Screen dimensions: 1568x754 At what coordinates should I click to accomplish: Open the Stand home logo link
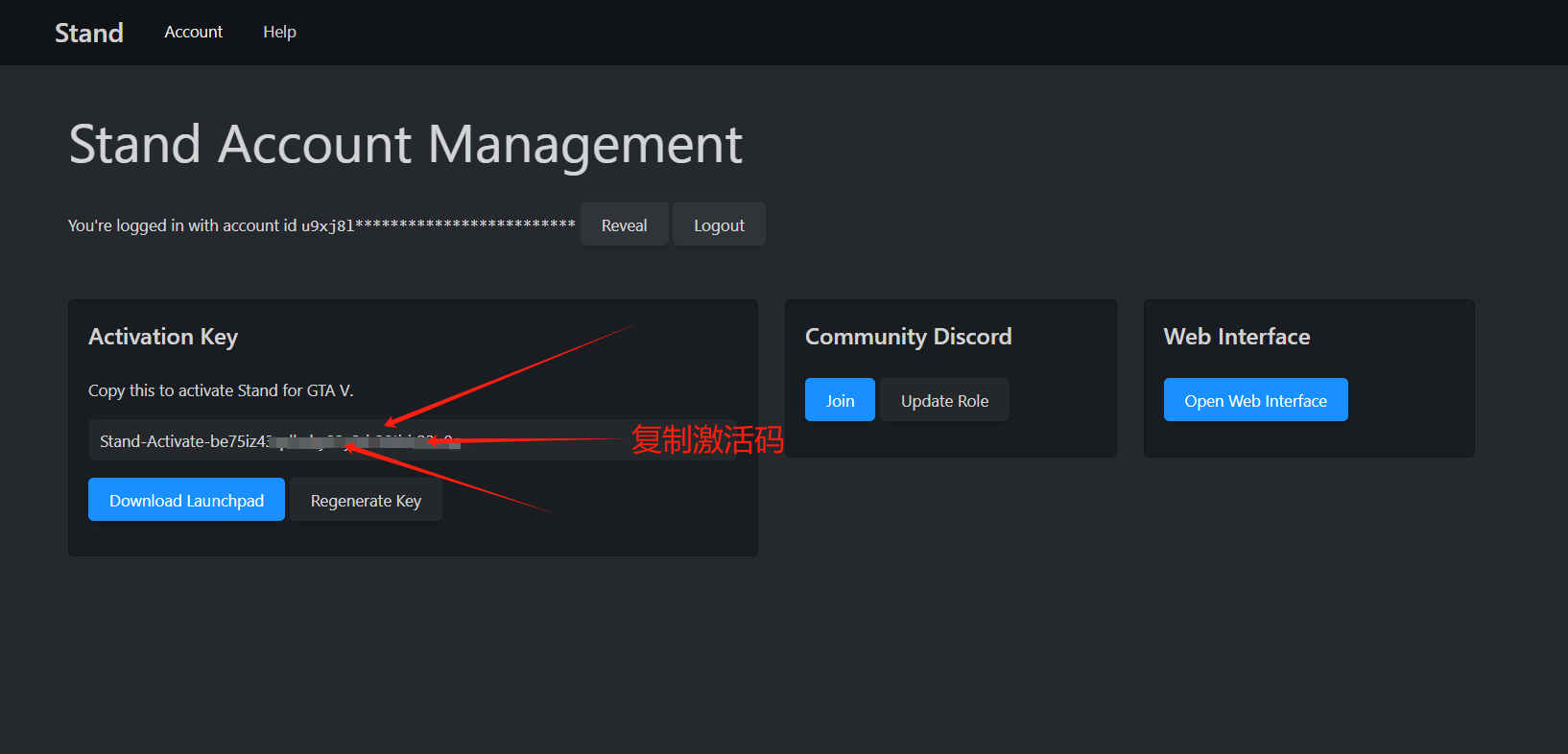(89, 33)
